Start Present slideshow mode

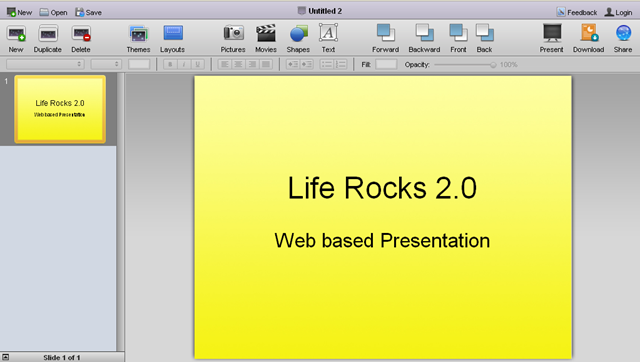(x=552, y=39)
